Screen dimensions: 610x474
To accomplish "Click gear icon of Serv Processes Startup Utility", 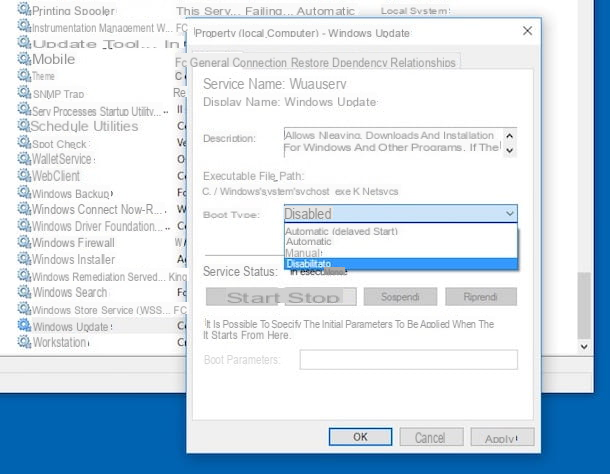I will pos(24,109).
